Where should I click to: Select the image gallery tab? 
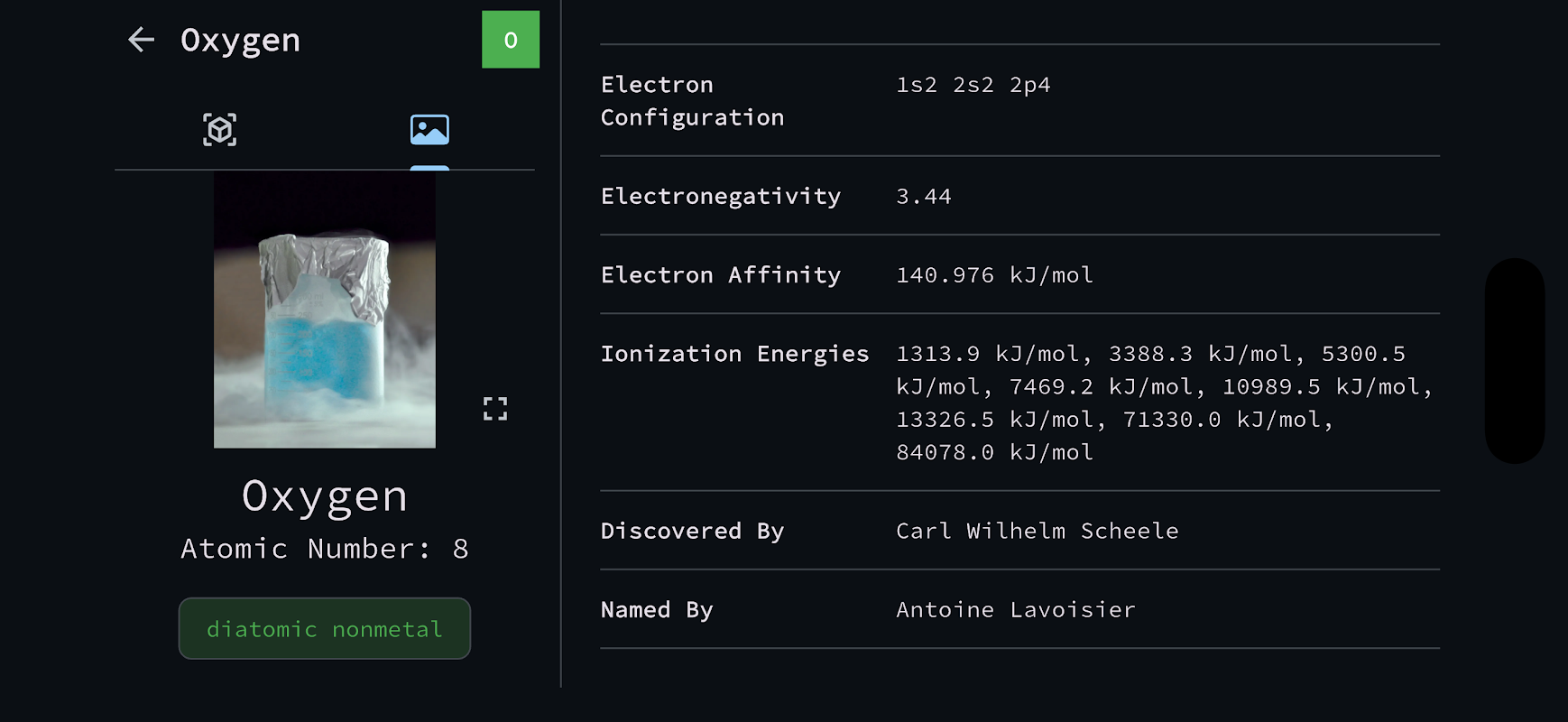coord(429,130)
